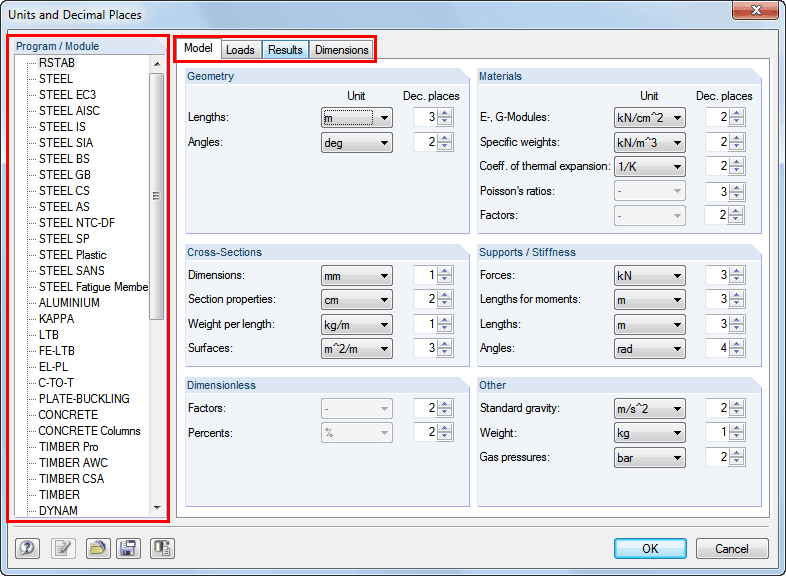Increase Poisson's ratios decimal places
The image size is (786, 576).
(x=736, y=186)
